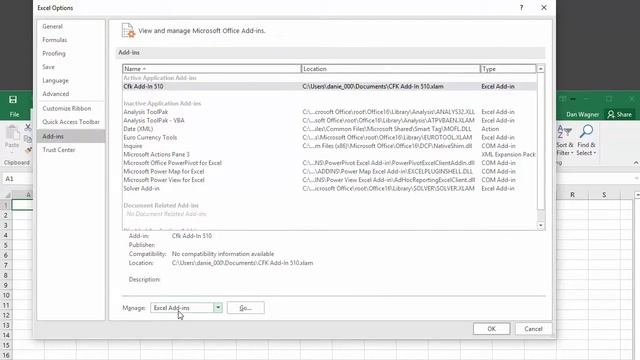Collapse the Excel ribbon with chevron
640x360 pixels.
point(636,163)
